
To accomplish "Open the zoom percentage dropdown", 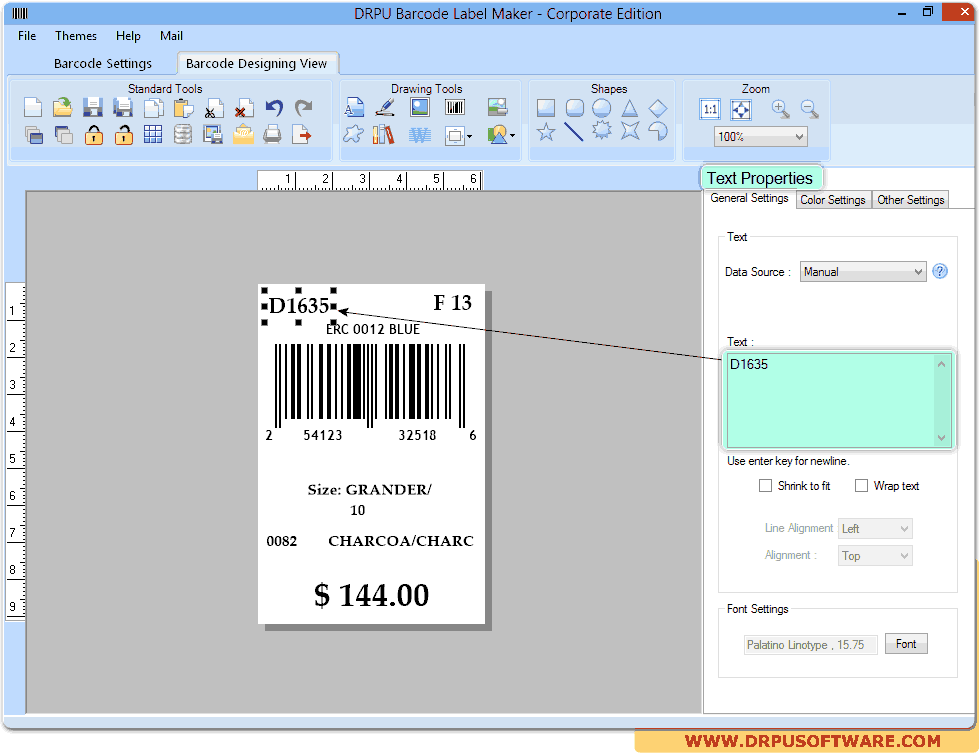I will 761,136.
